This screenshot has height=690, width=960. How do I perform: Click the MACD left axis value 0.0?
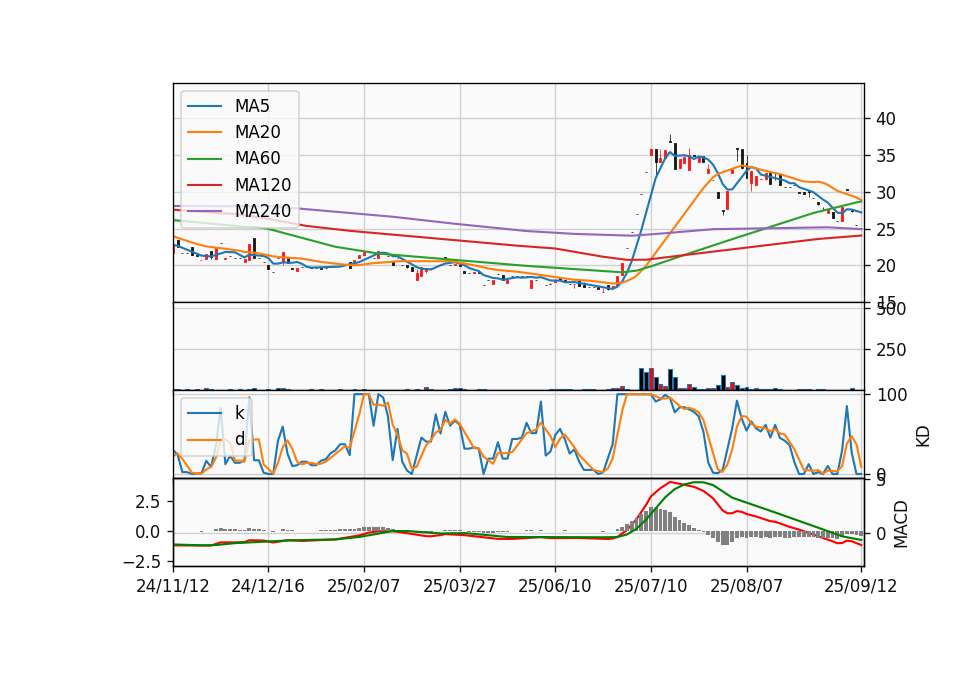(x=148, y=532)
